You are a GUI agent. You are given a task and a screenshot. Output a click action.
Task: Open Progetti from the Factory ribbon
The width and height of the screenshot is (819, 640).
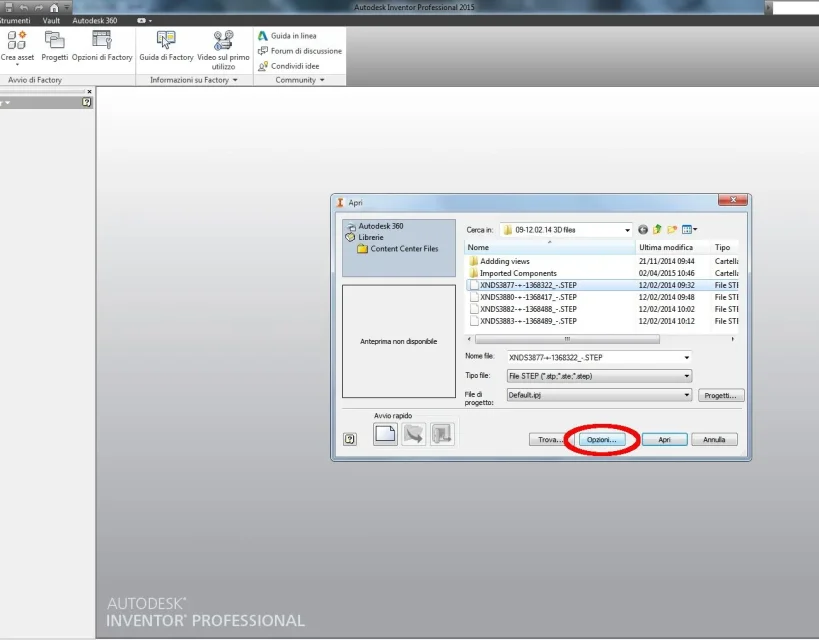click(x=54, y=46)
